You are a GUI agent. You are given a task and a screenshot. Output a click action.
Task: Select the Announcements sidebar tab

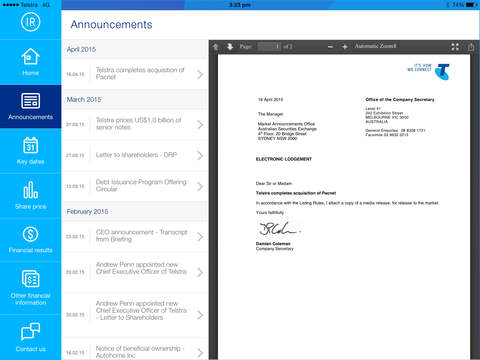pos(30,107)
